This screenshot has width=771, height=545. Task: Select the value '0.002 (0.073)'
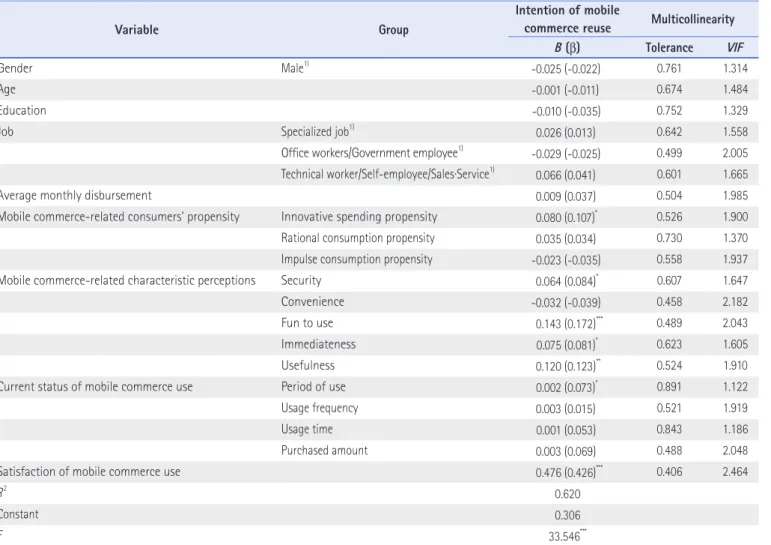pos(567,387)
